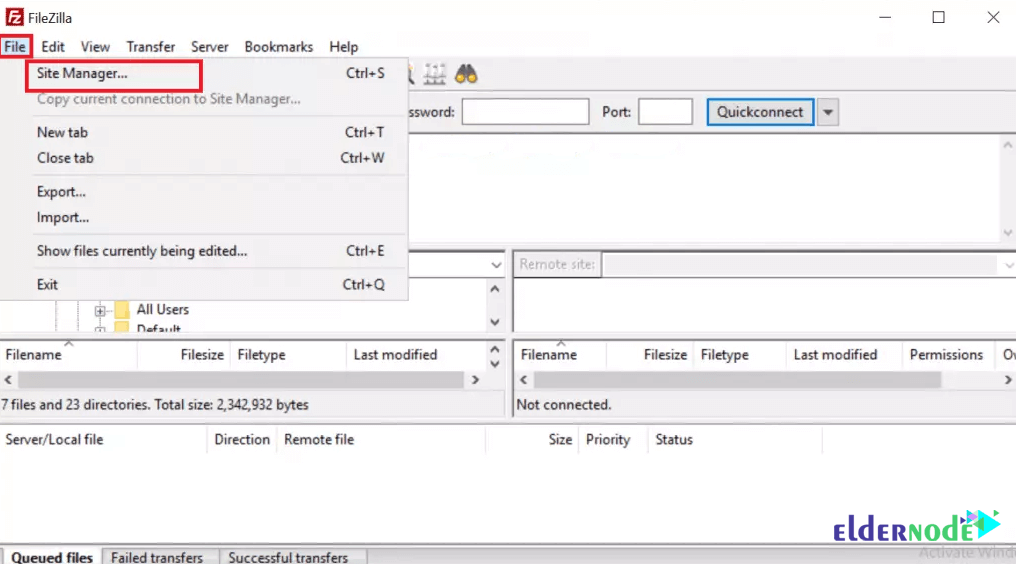
Task: Open the Bookmarks menu
Action: point(279,47)
